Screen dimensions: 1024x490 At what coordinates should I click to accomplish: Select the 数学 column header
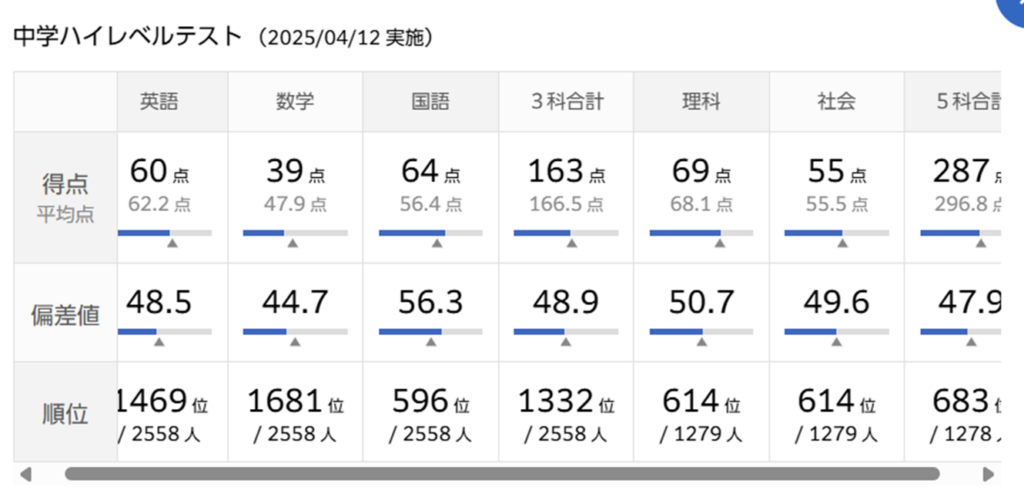295,101
